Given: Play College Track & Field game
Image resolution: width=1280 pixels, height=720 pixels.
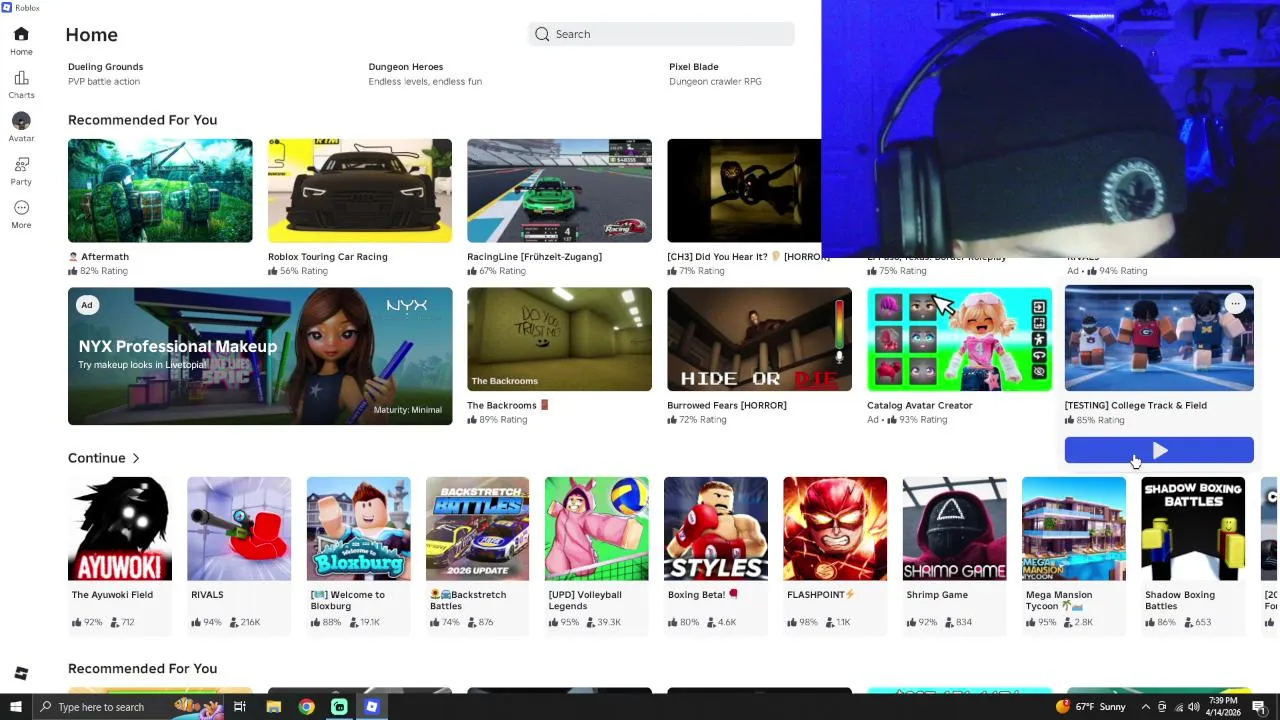Looking at the screenshot, I should click(1159, 451).
